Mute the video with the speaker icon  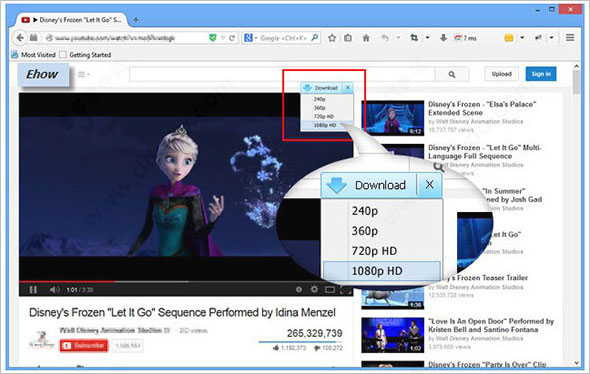click(54, 289)
